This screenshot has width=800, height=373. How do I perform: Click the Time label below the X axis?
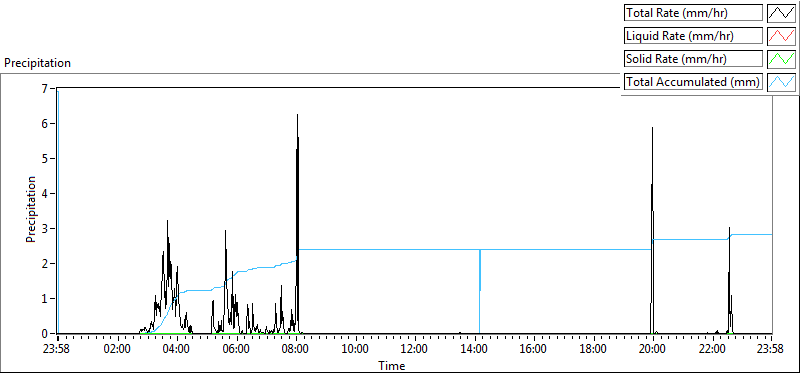click(x=391, y=365)
